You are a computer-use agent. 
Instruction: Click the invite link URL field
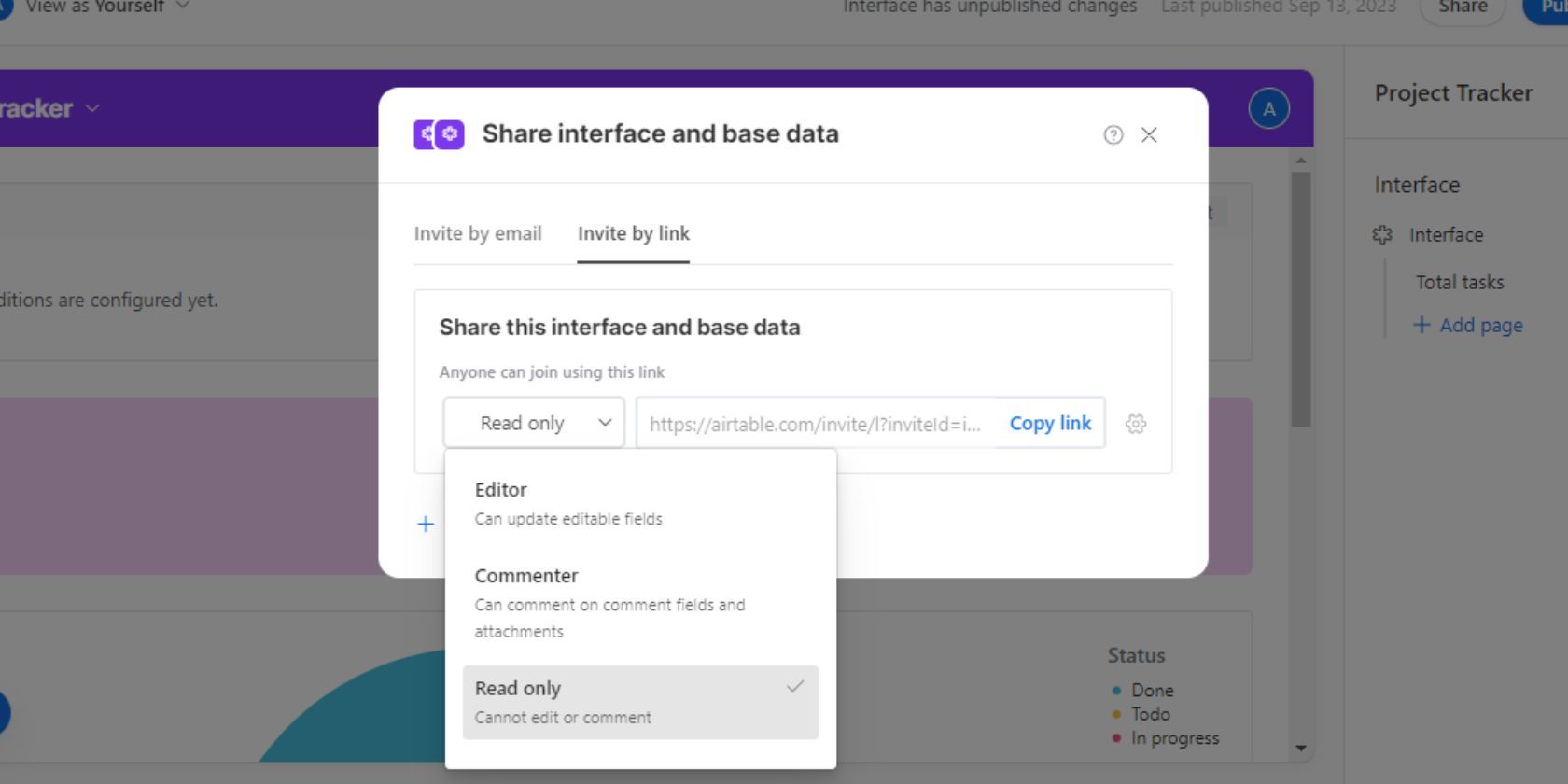[815, 424]
